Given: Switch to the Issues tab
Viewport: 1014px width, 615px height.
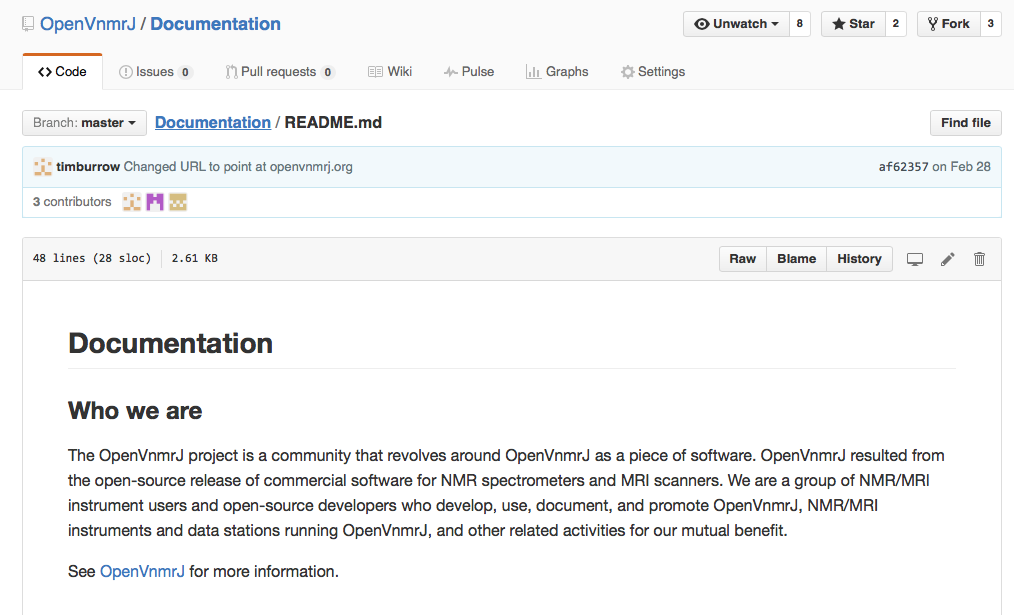Looking at the screenshot, I should pyautogui.click(x=155, y=72).
